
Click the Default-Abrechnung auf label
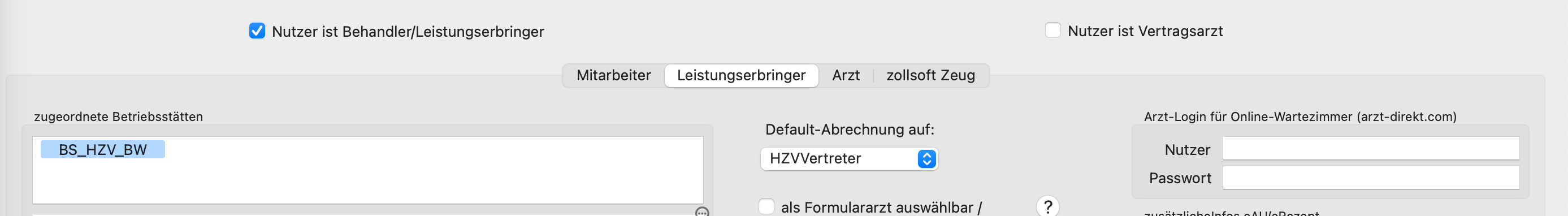[849, 129]
